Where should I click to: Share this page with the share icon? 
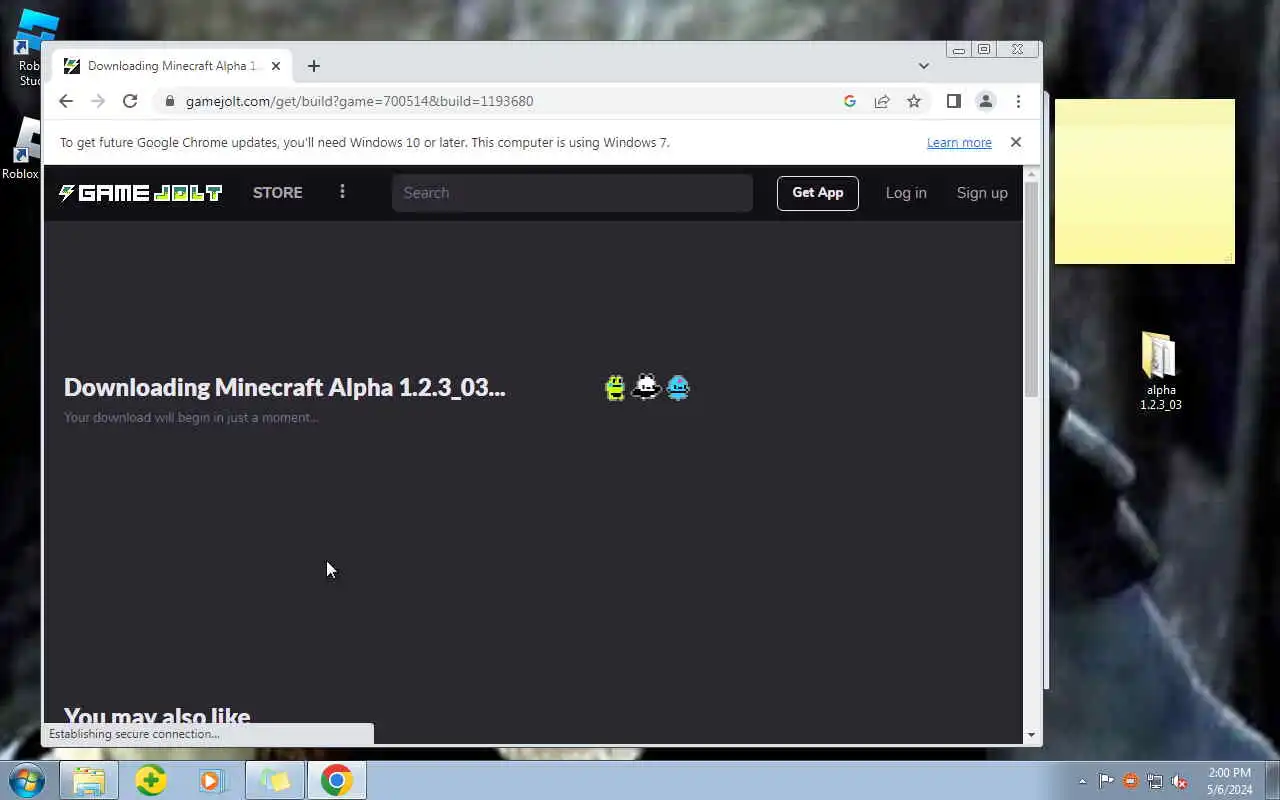[x=882, y=101]
